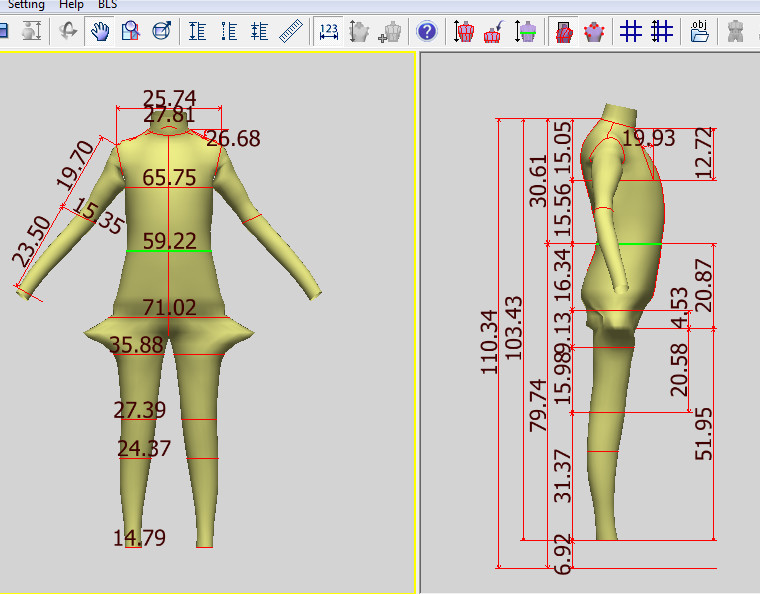Click the 110.34 total height dimension
Viewport: 760px width, 594px height.
pos(489,341)
